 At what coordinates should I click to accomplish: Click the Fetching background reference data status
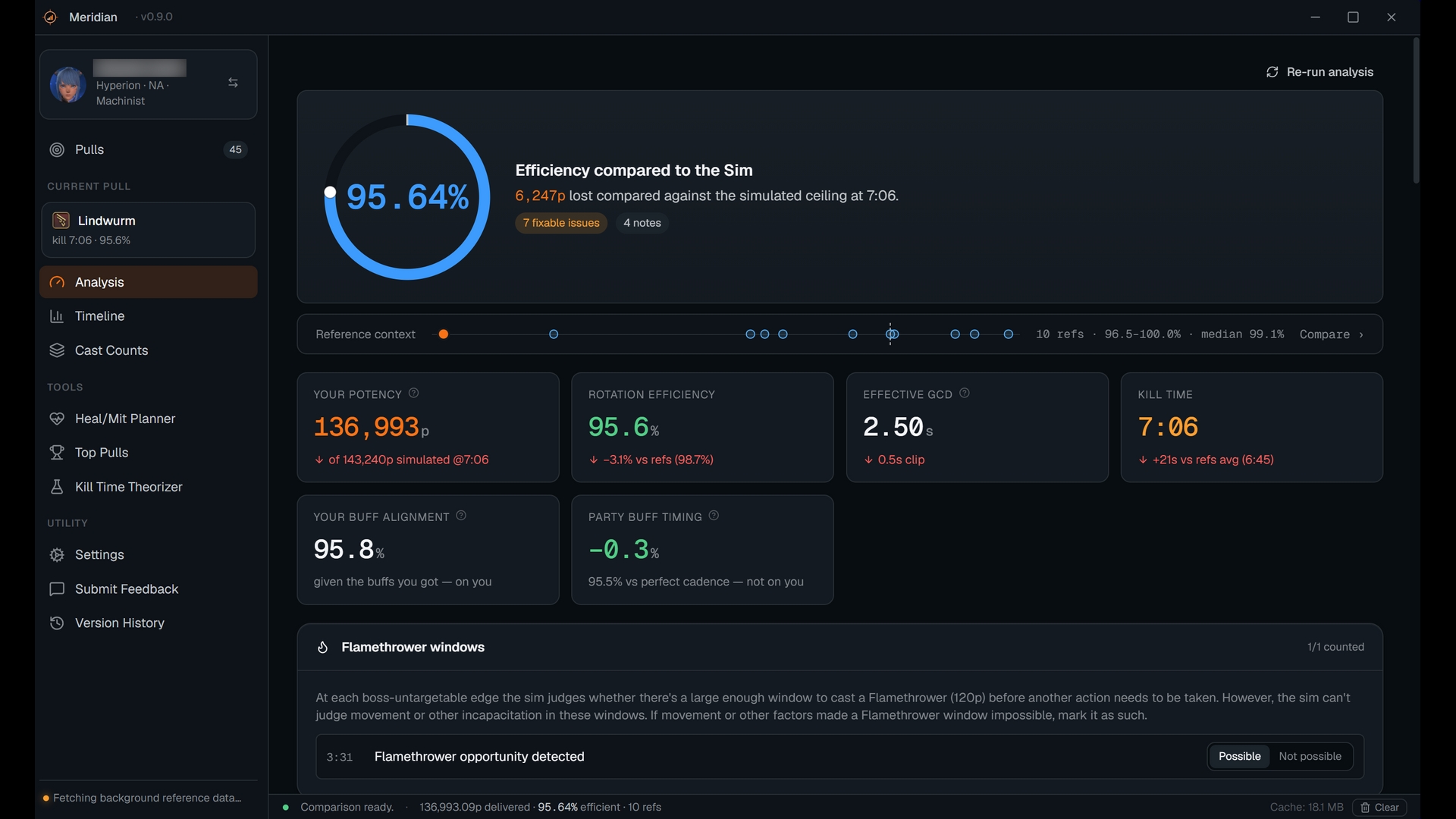(x=143, y=799)
